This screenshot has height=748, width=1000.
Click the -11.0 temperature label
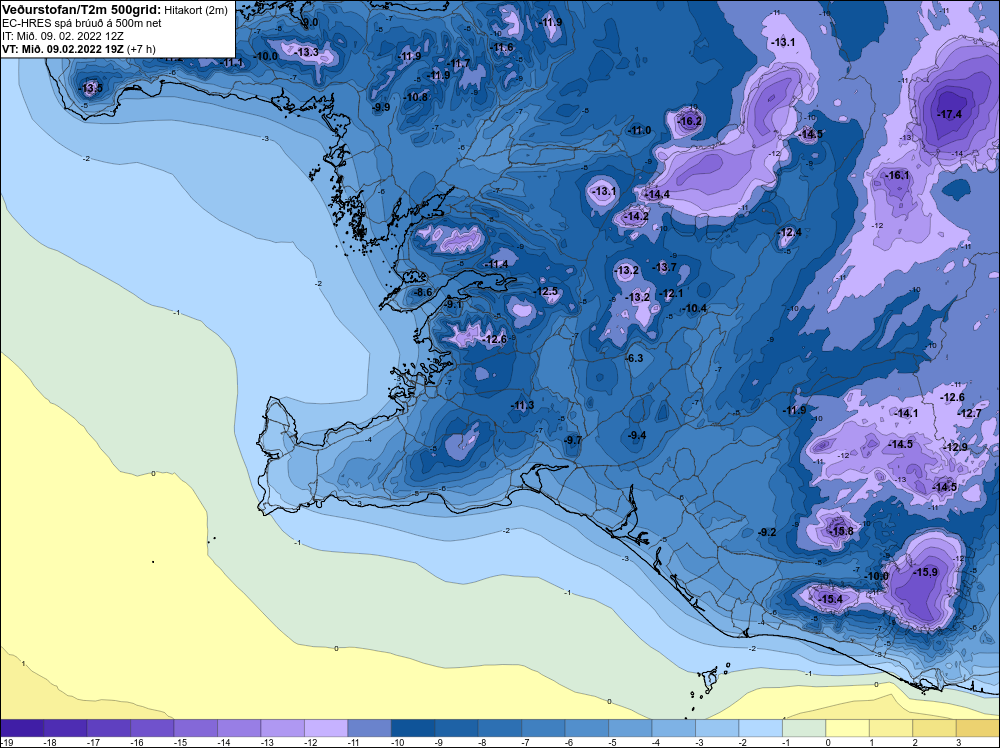pos(640,130)
